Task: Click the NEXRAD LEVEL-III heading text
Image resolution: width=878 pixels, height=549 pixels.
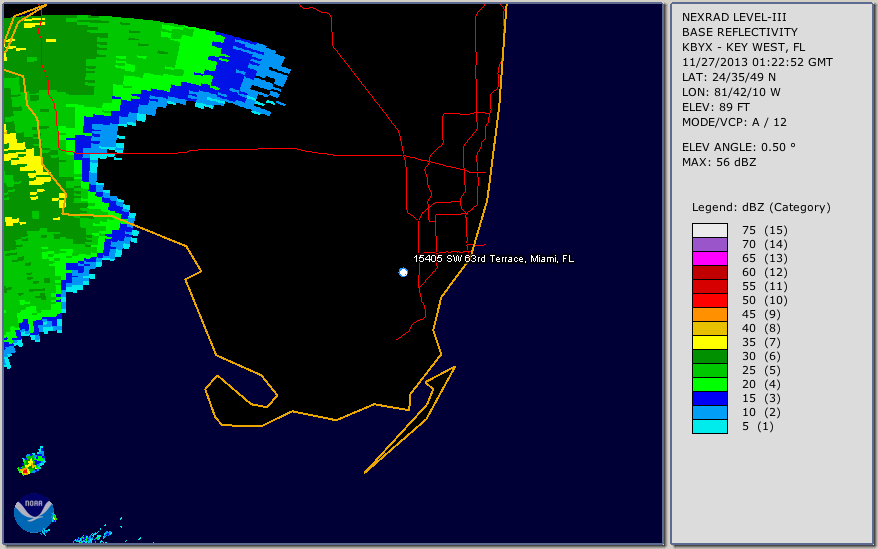Action: click(734, 17)
